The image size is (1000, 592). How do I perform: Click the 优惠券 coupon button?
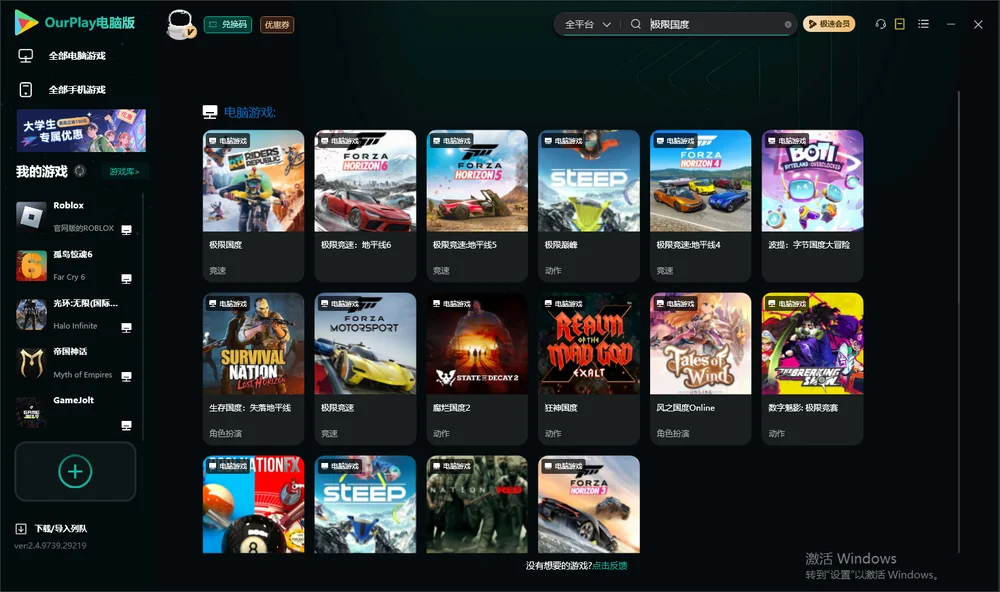277,24
